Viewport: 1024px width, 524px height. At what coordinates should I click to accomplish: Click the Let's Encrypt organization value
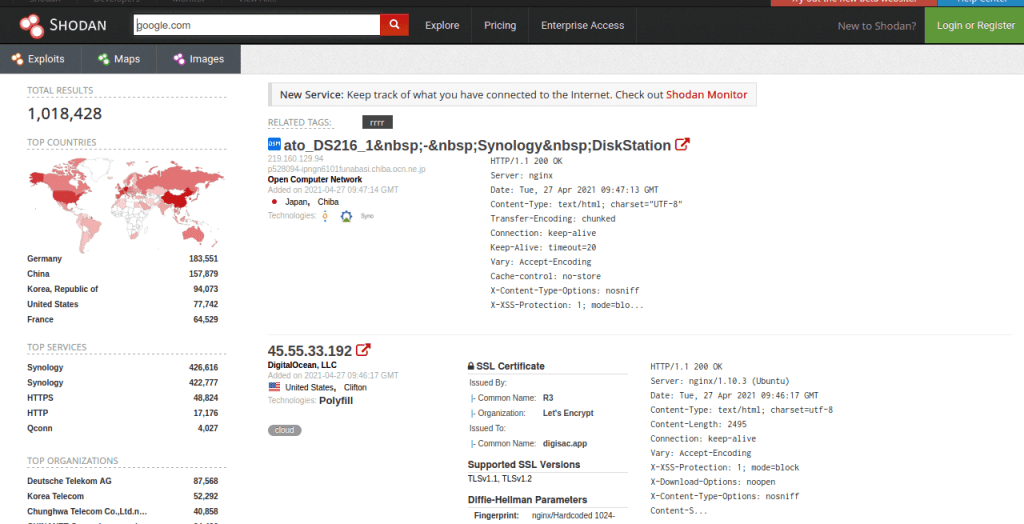click(x=568, y=413)
